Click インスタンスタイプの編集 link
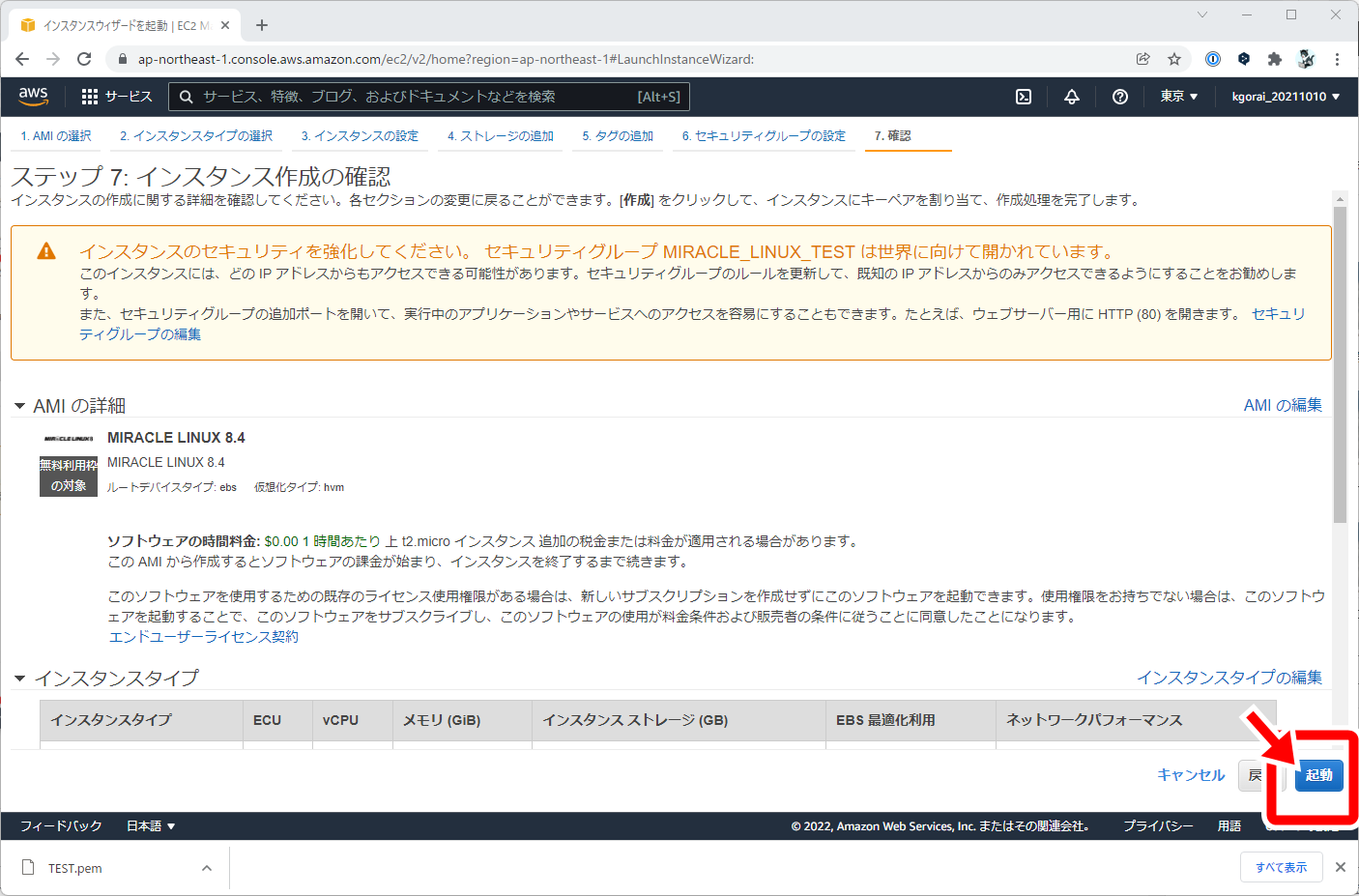Image resolution: width=1359 pixels, height=896 pixels. point(1229,678)
